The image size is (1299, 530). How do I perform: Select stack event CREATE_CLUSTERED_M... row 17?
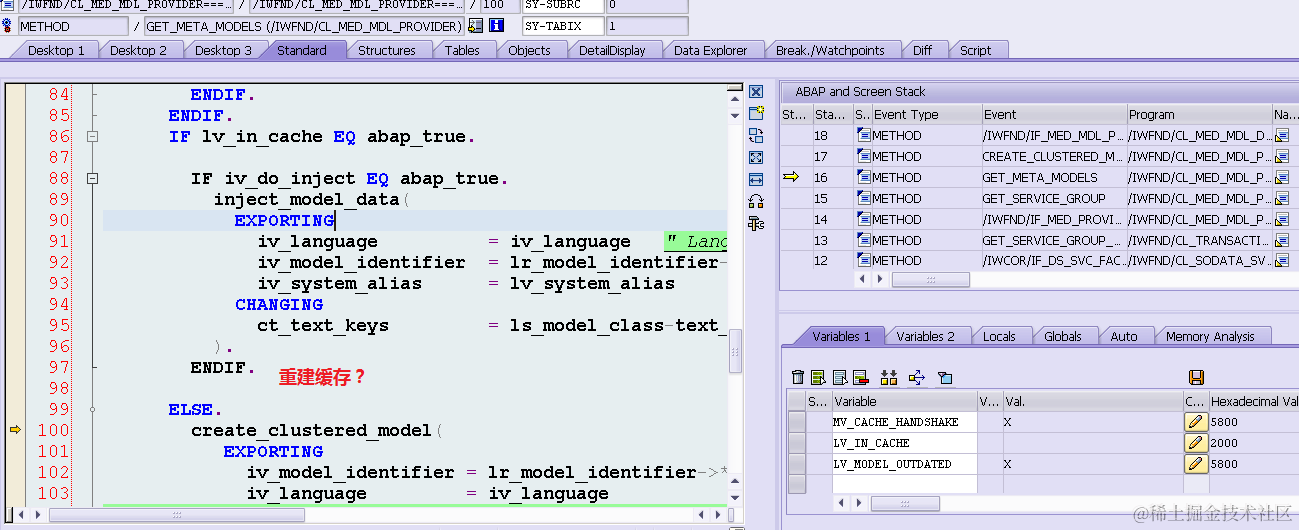(x=1052, y=156)
